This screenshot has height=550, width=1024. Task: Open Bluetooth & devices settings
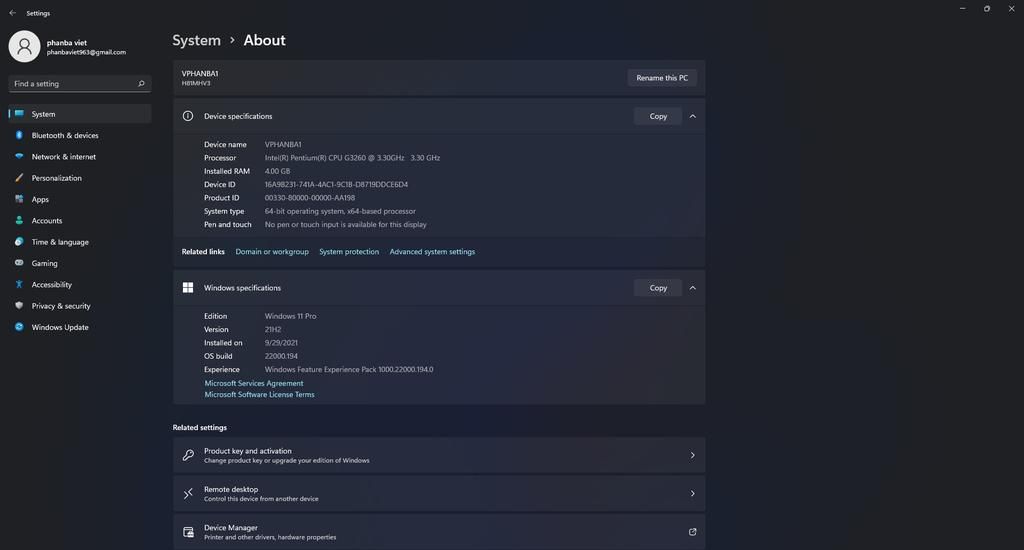point(65,135)
